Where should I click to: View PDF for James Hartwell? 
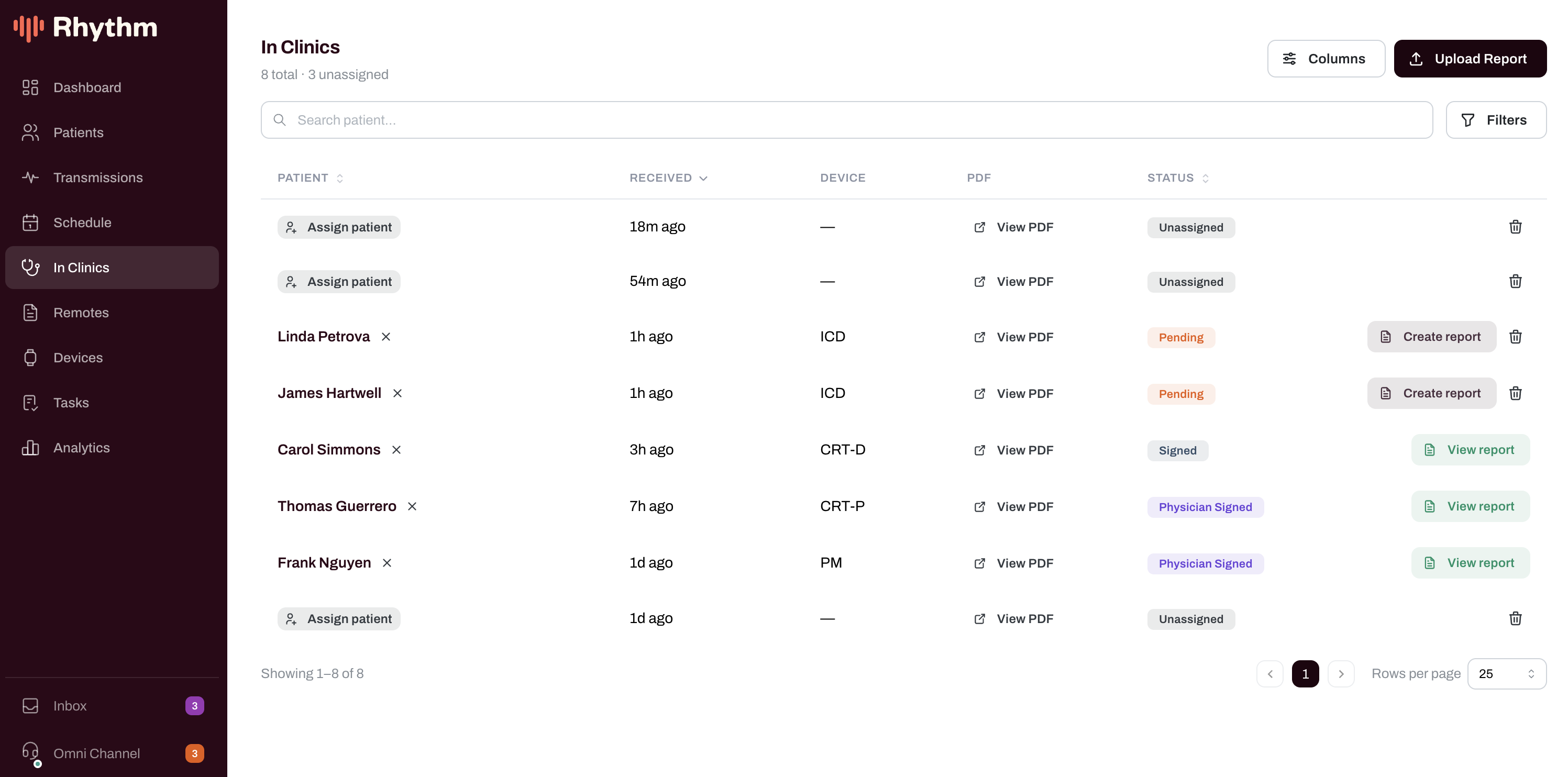coord(1013,393)
